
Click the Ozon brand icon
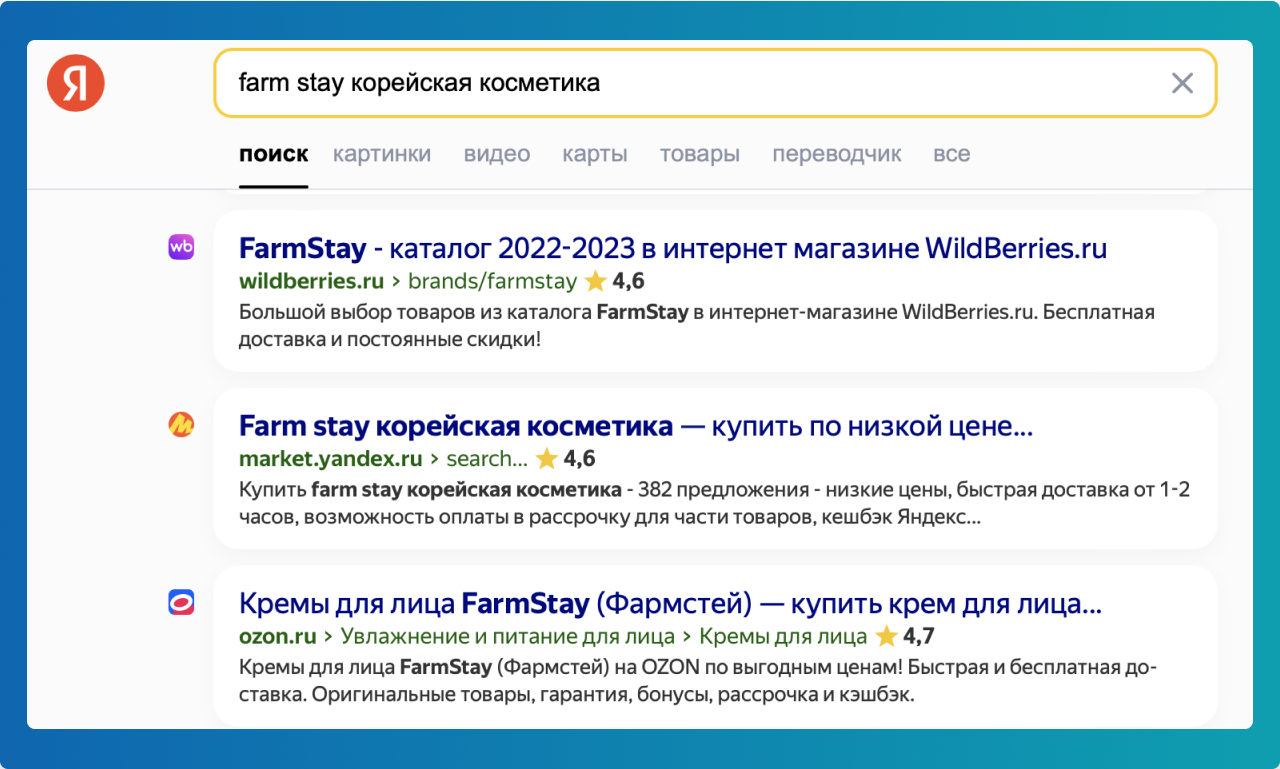point(181,602)
